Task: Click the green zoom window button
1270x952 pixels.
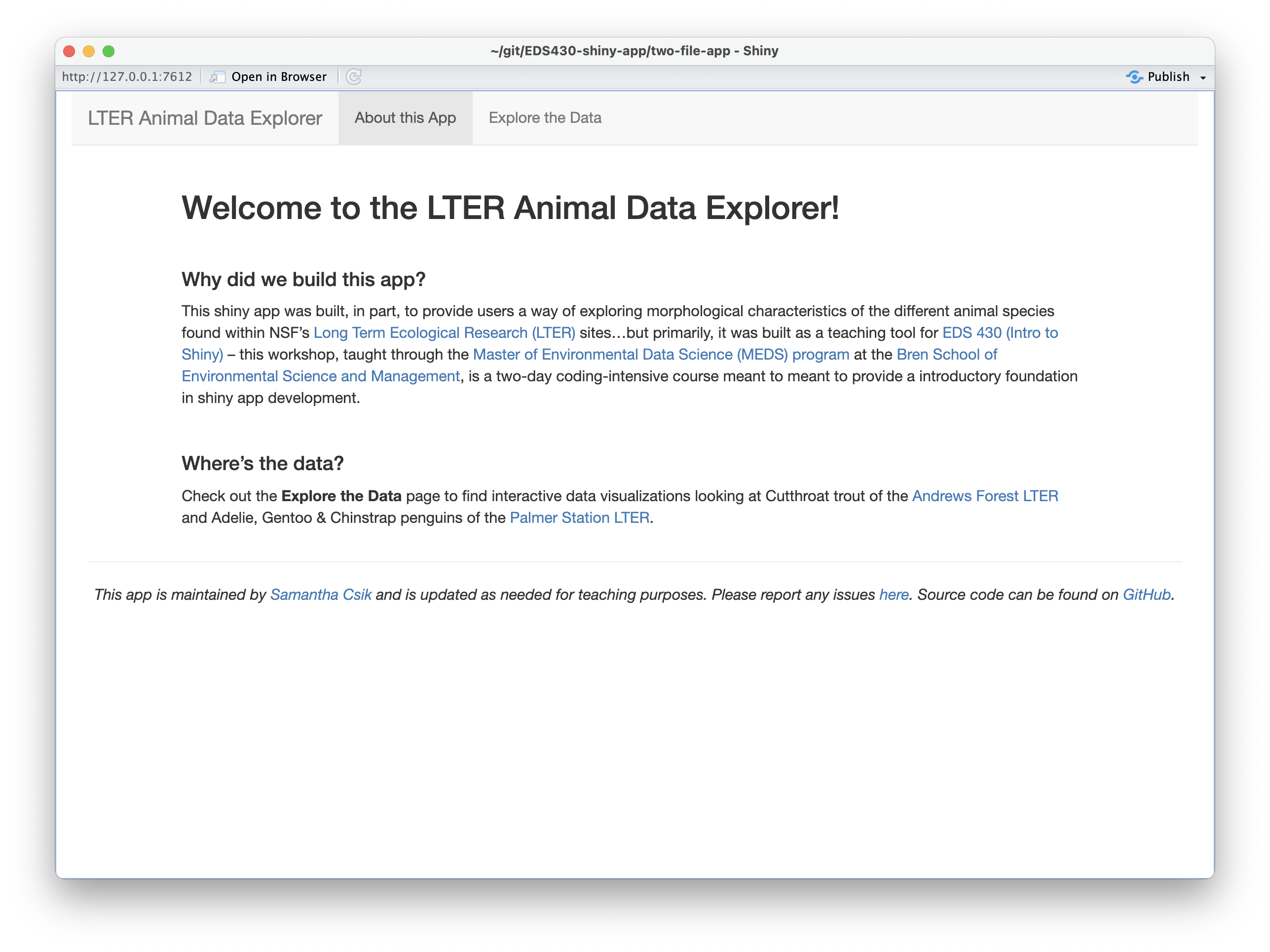Action: click(109, 51)
